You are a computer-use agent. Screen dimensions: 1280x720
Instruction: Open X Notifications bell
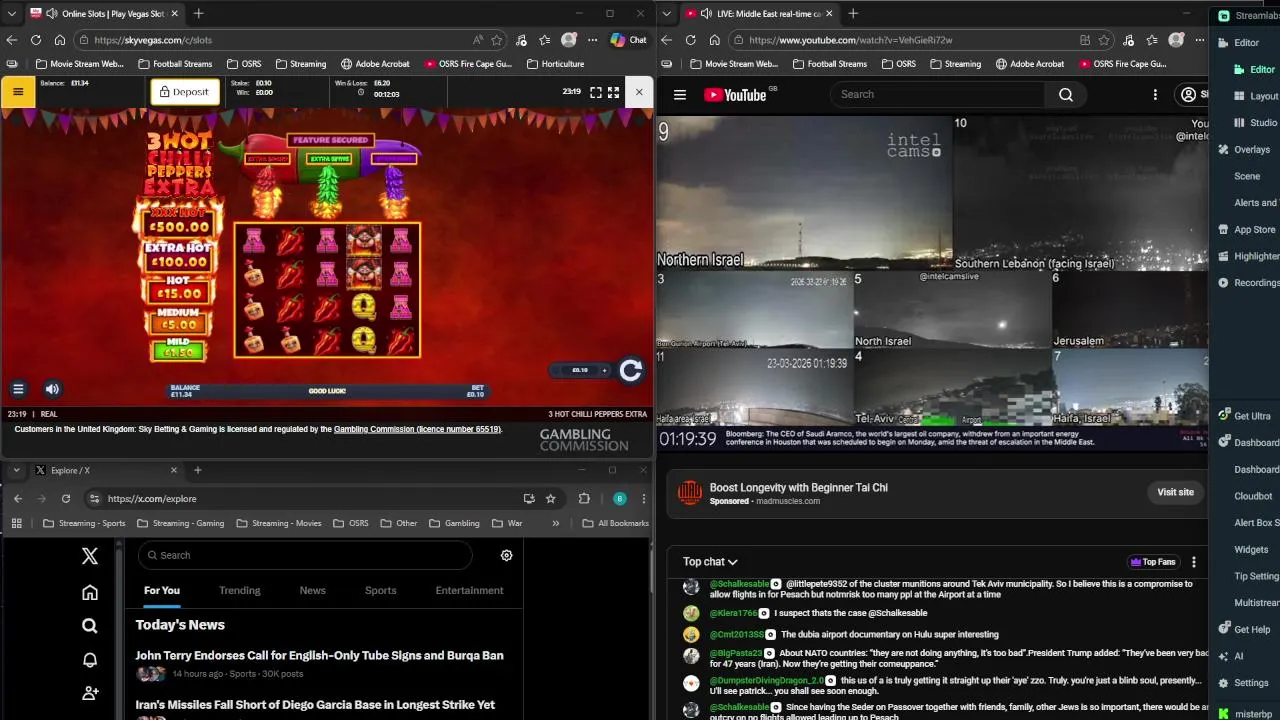tap(90, 660)
